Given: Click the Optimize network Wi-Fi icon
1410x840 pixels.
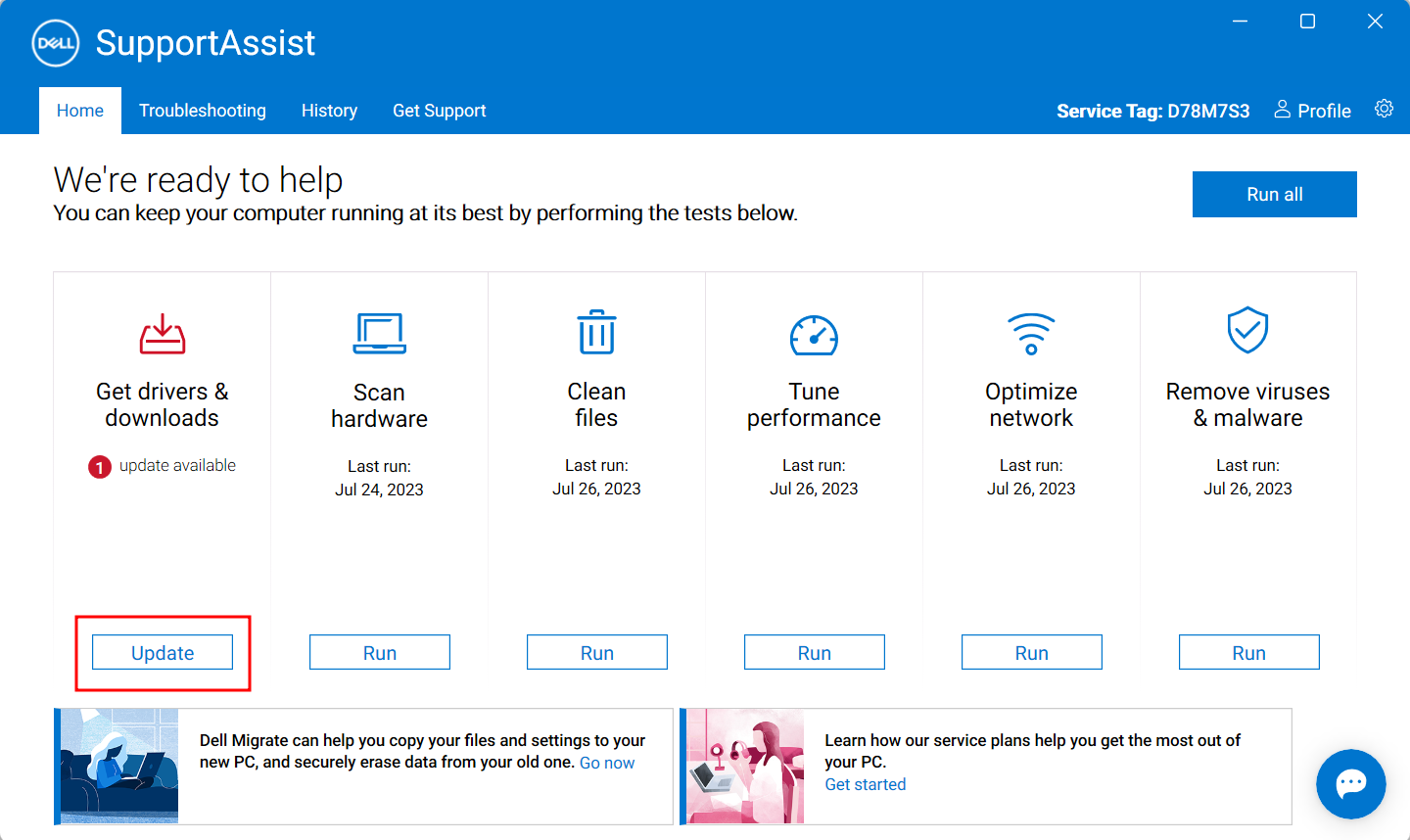Looking at the screenshot, I should click(1031, 334).
